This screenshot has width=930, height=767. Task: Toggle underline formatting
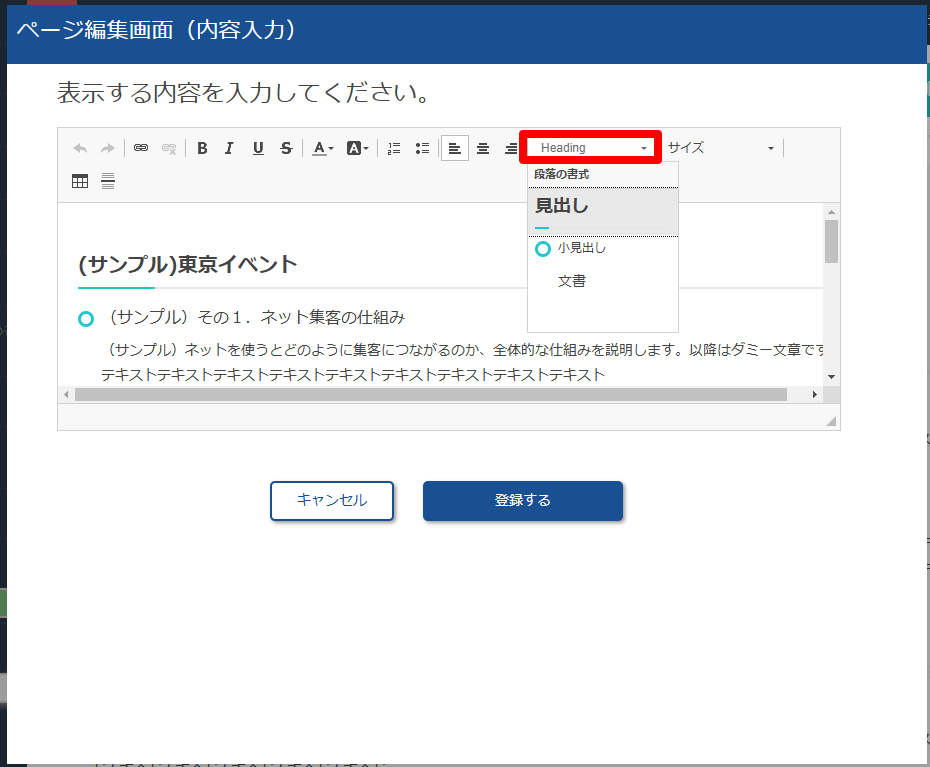click(x=258, y=148)
